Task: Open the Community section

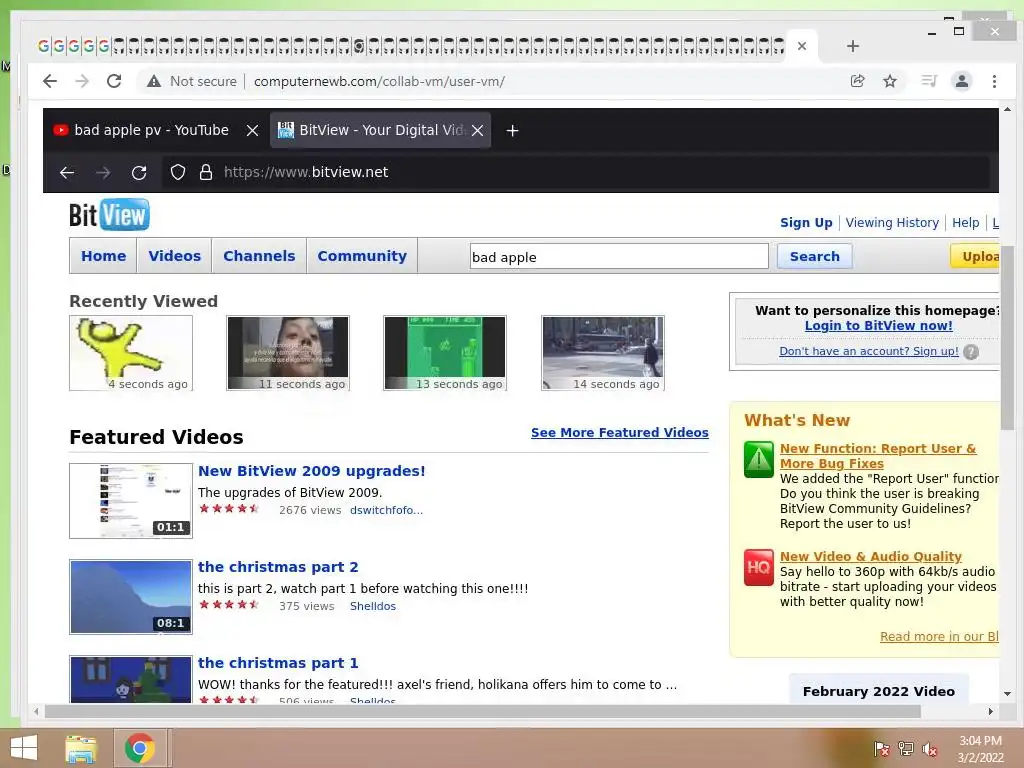Action: [362, 256]
